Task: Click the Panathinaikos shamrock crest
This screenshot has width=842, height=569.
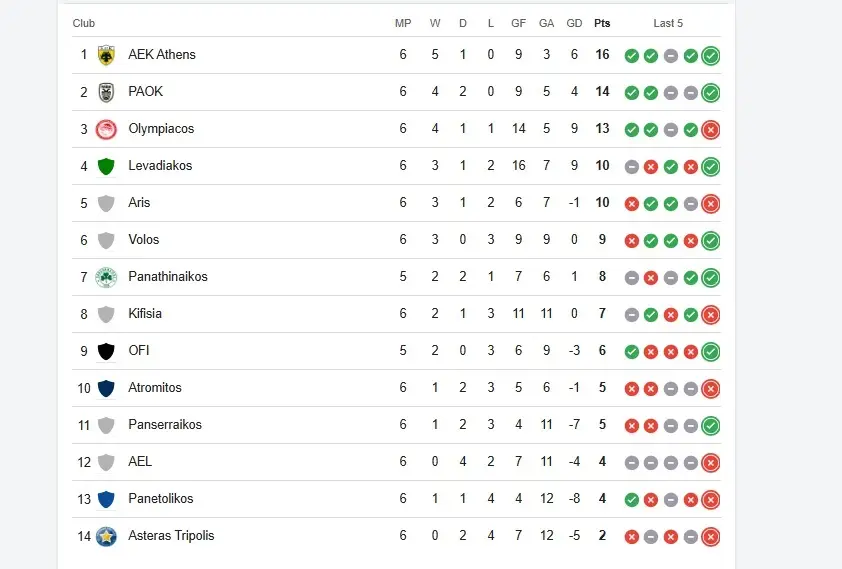Action: coord(106,277)
